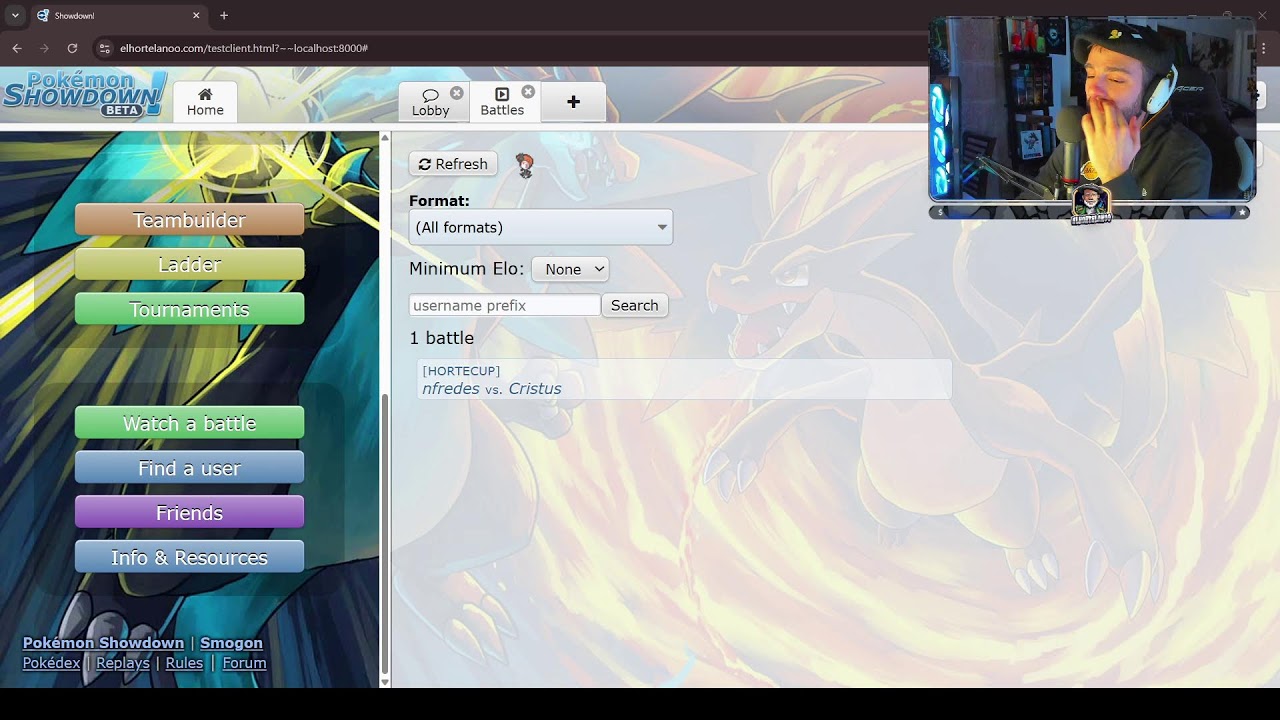
Task: Follow the Pokémon Showdown footer link
Action: point(103,643)
